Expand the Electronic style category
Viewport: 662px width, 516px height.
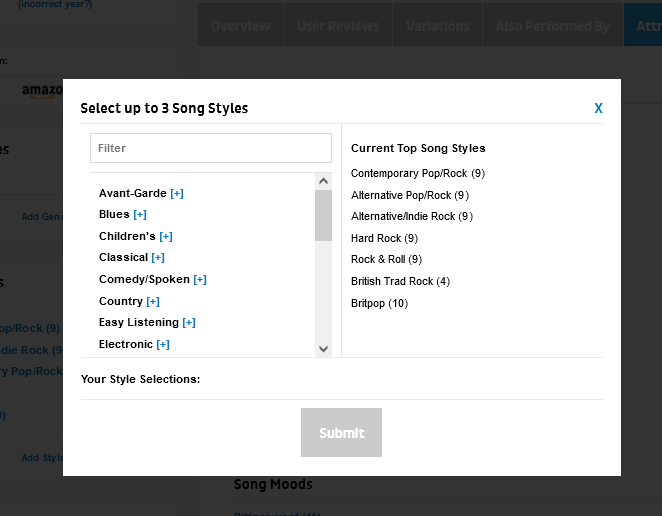163,345
